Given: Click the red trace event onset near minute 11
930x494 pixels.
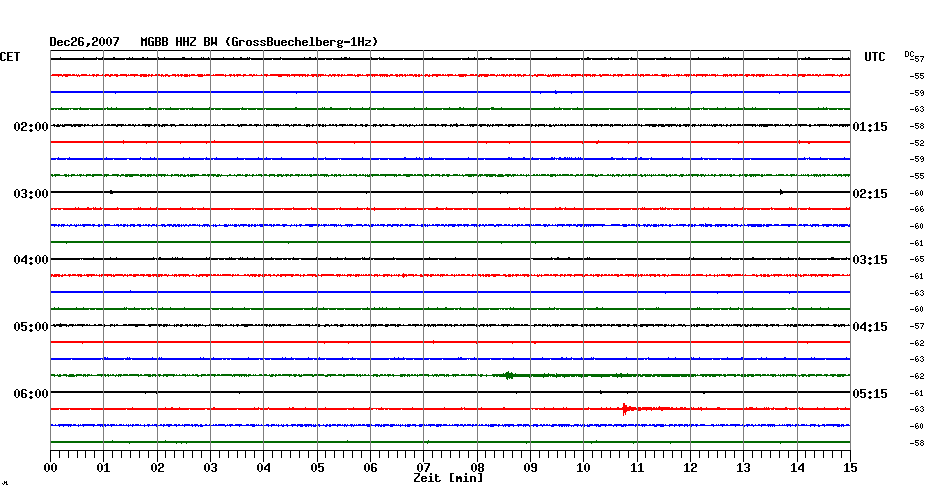Looking at the screenshot, I should [625, 409].
